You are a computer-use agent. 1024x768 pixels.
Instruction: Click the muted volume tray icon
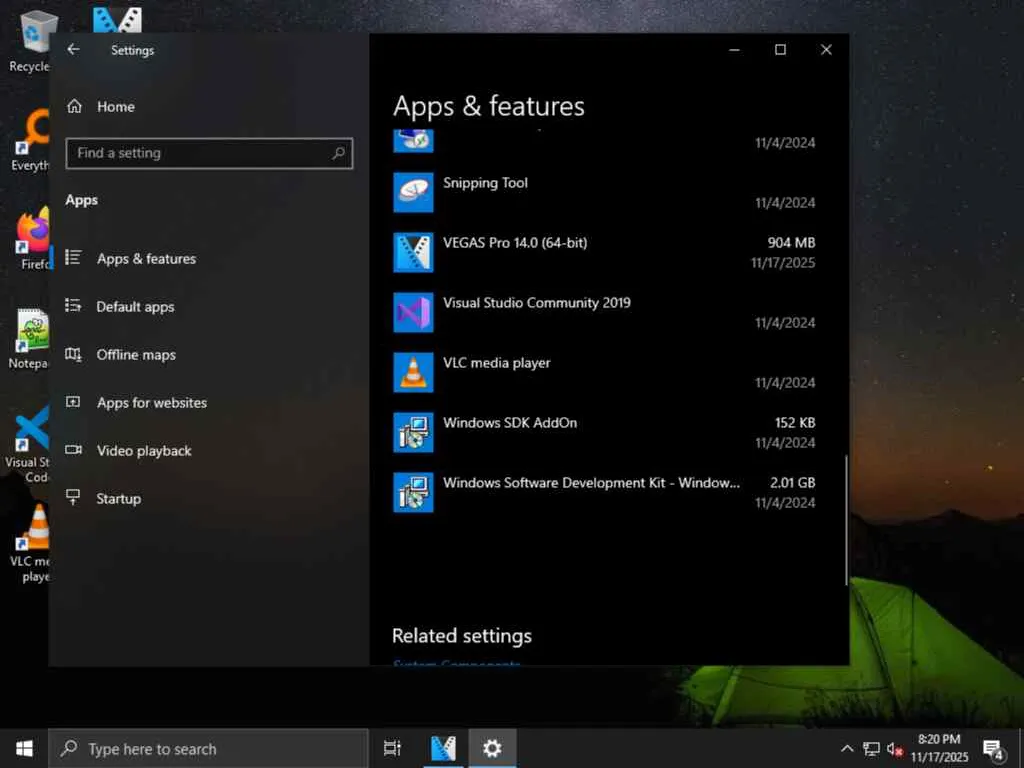click(x=895, y=749)
